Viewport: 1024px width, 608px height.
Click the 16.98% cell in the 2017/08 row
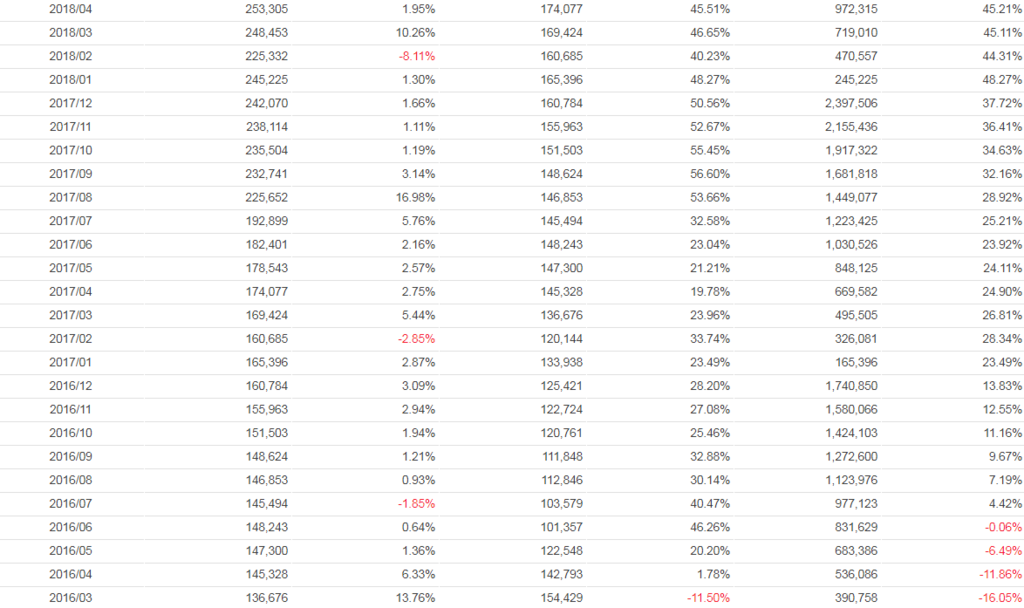click(x=414, y=198)
